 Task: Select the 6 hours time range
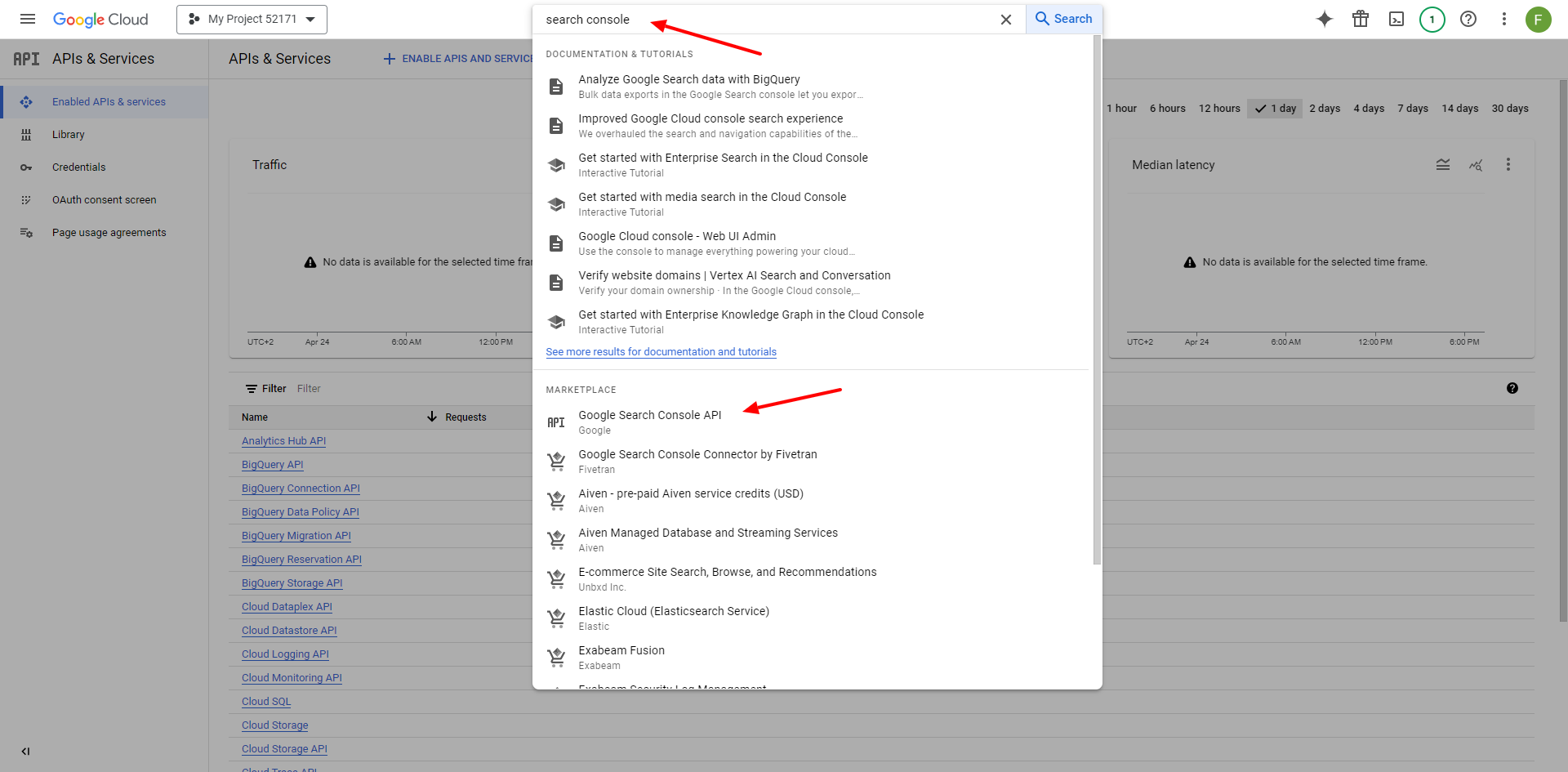(x=1167, y=109)
